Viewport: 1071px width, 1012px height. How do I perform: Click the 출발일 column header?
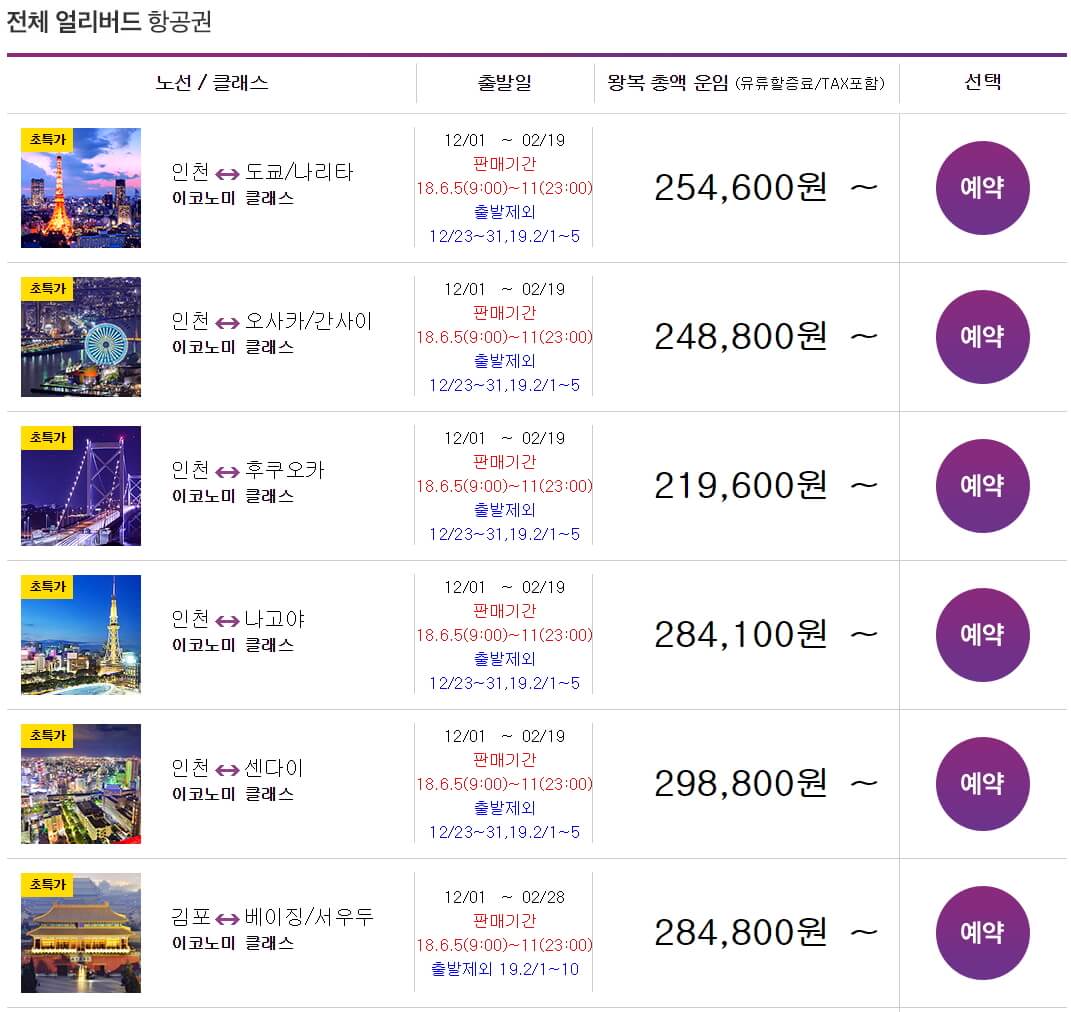click(505, 83)
